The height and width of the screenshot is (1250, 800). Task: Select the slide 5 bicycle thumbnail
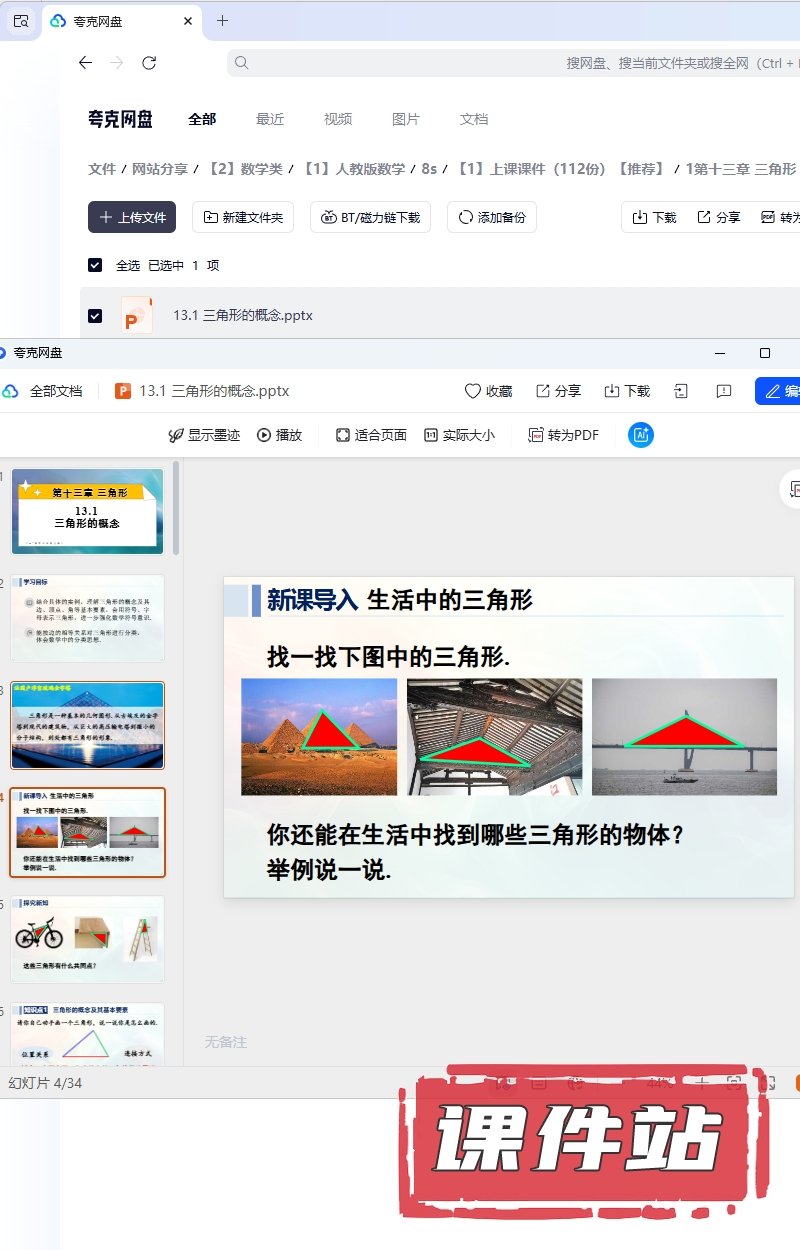(x=87, y=939)
